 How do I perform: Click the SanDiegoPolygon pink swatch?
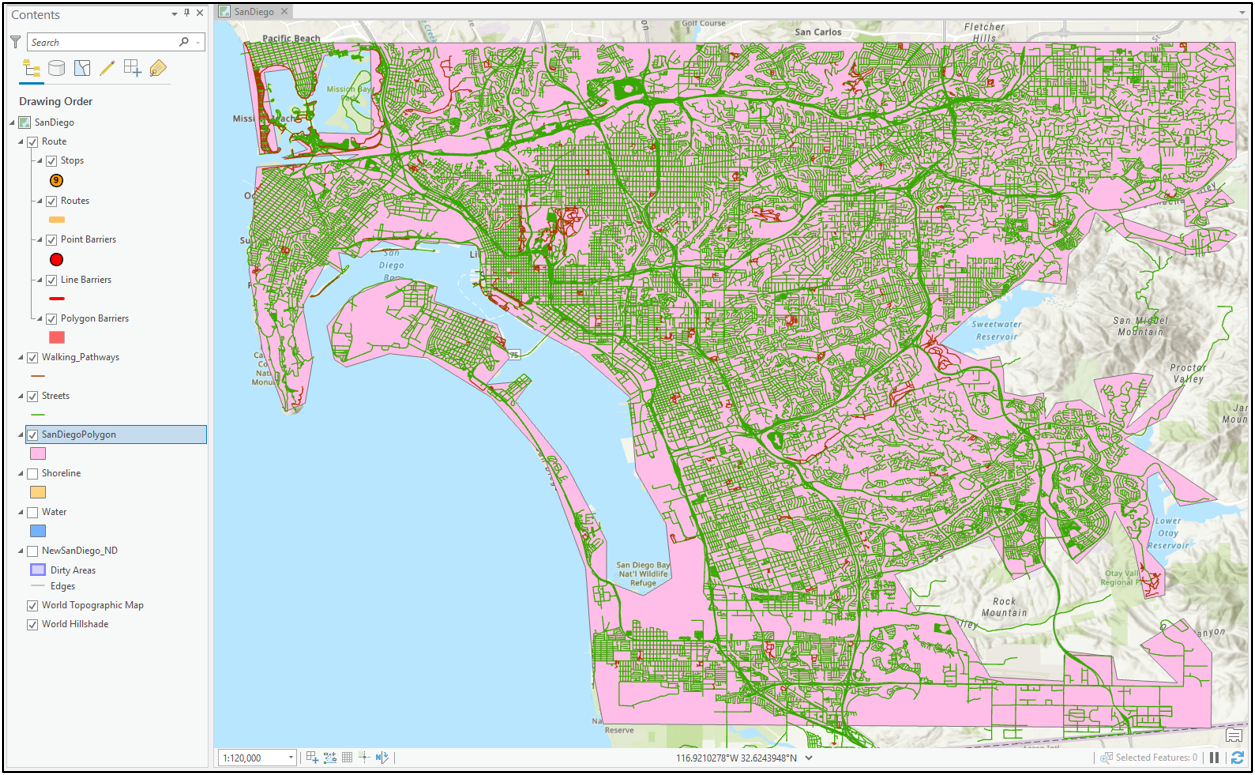click(x=38, y=453)
